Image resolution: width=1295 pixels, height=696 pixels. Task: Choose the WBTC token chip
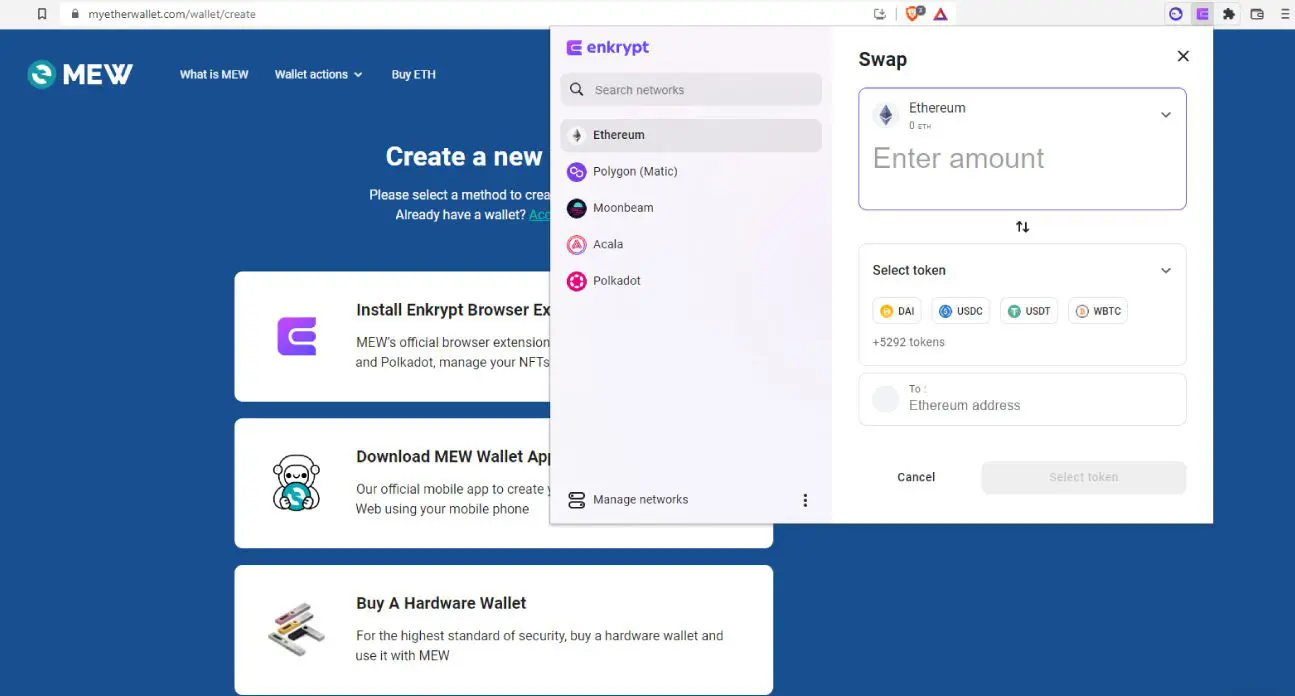pos(1098,311)
